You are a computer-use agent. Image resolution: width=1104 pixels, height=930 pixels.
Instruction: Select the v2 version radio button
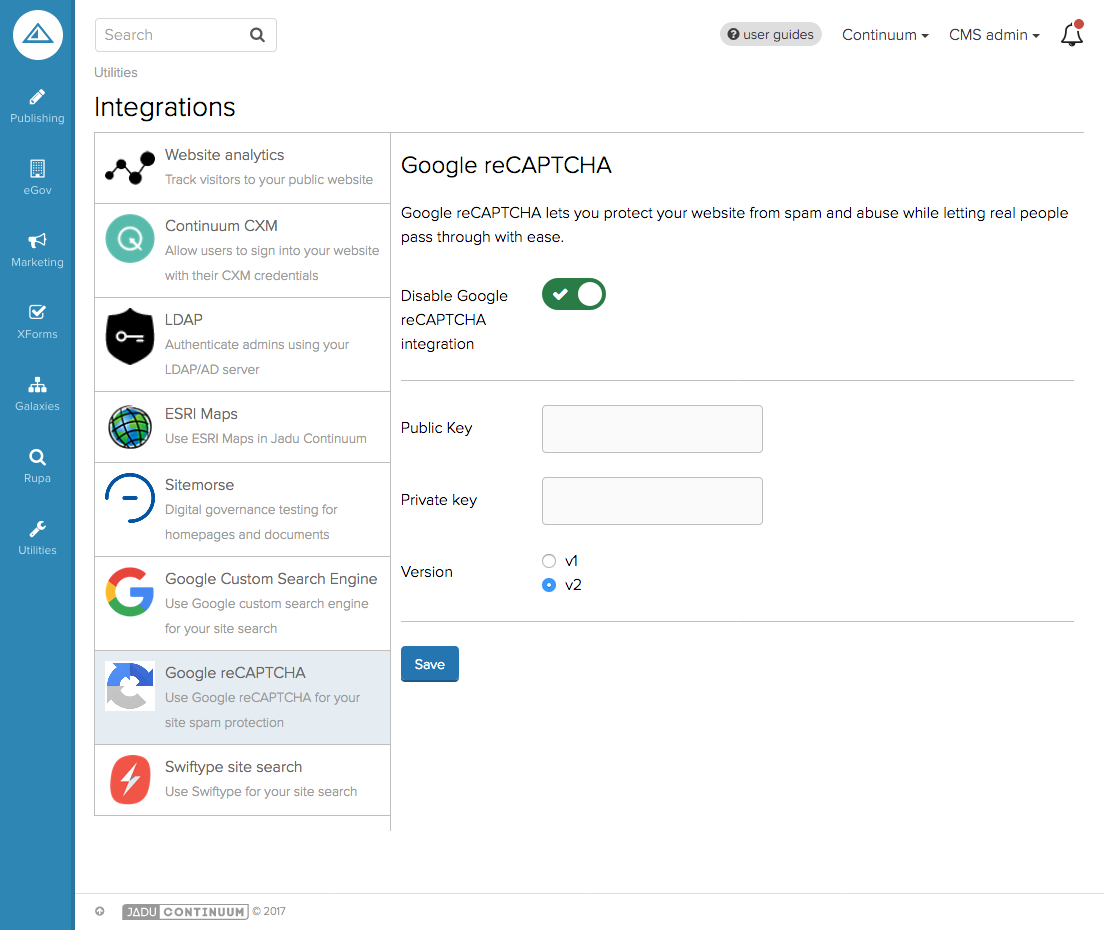point(549,585)
